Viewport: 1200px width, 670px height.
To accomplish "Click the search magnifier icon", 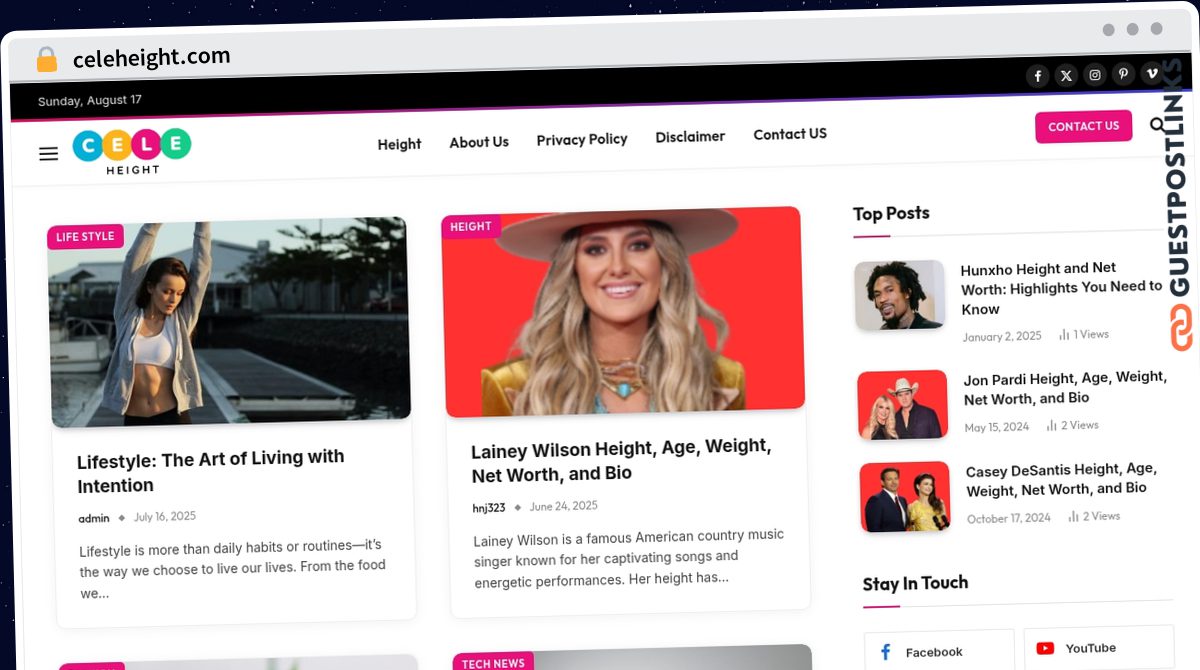I will (x=1158, y=125).
